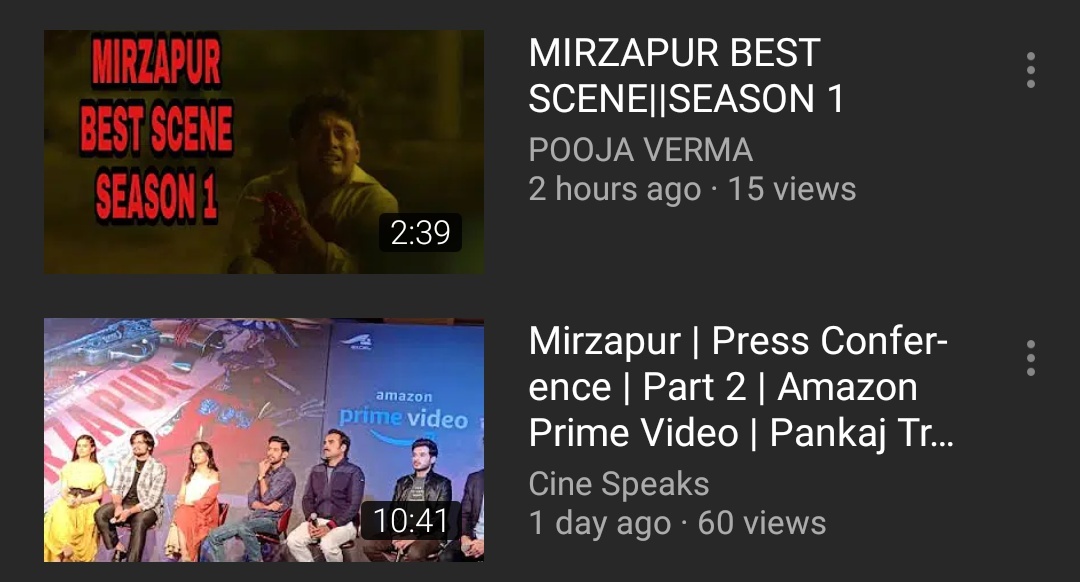Viewport: 1080px width, 582px height.
Task: Open more options for Mirzapur Best Scene video
Action: tap(1030, 70)
